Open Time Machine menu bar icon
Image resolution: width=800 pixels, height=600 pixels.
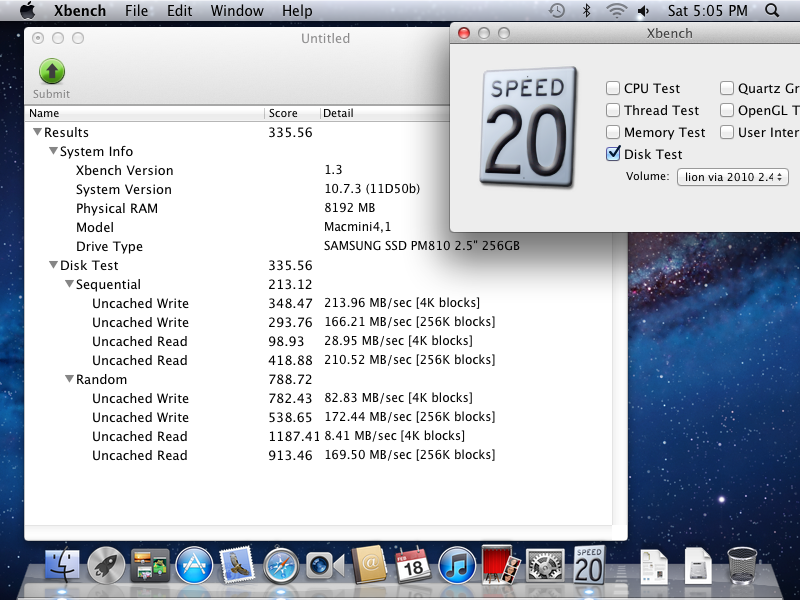(557, 10)
